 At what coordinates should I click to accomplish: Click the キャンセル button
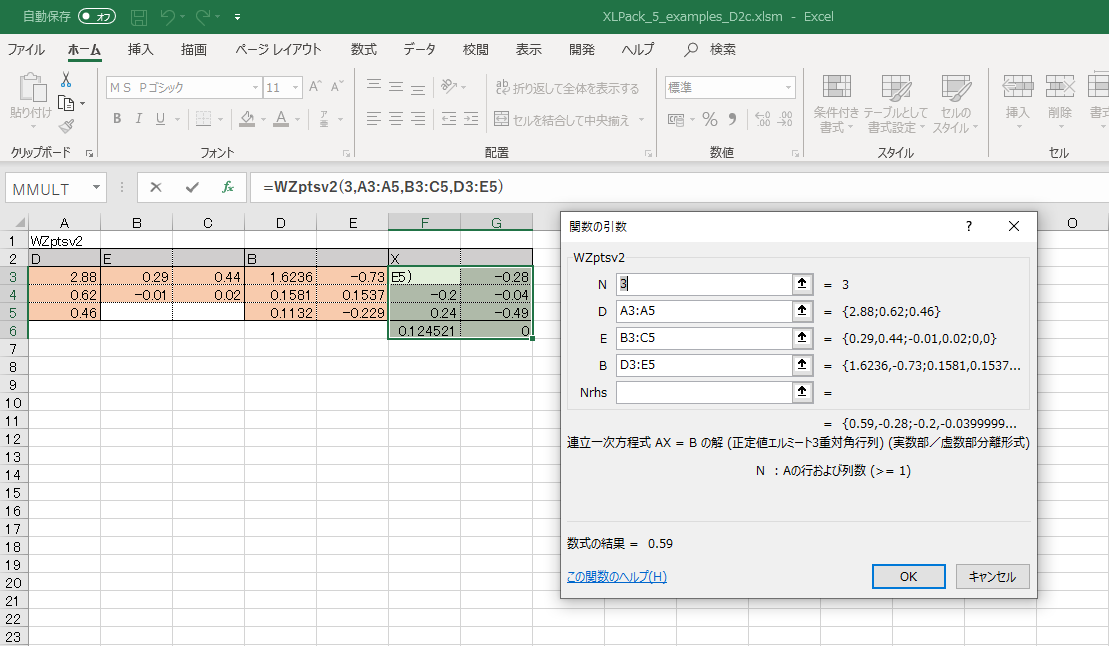pyautogui.click(x=992, y=577)
